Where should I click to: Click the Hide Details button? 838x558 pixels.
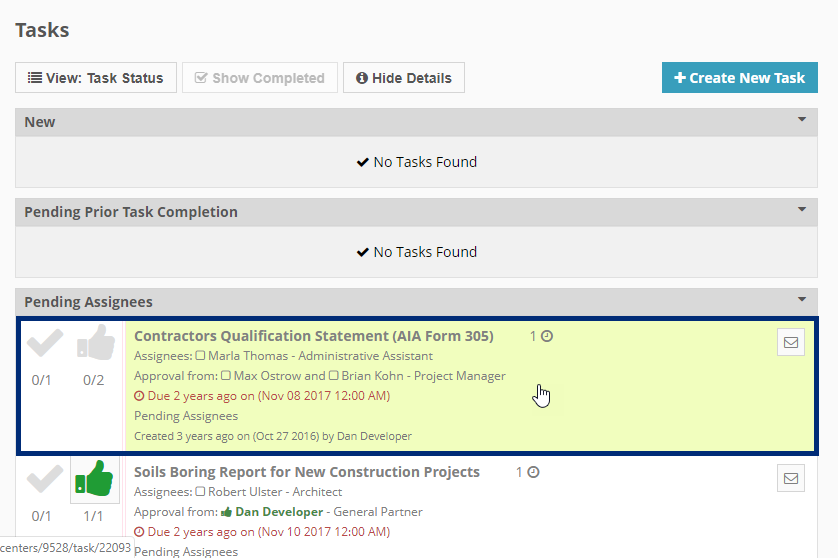click(404, 78)
